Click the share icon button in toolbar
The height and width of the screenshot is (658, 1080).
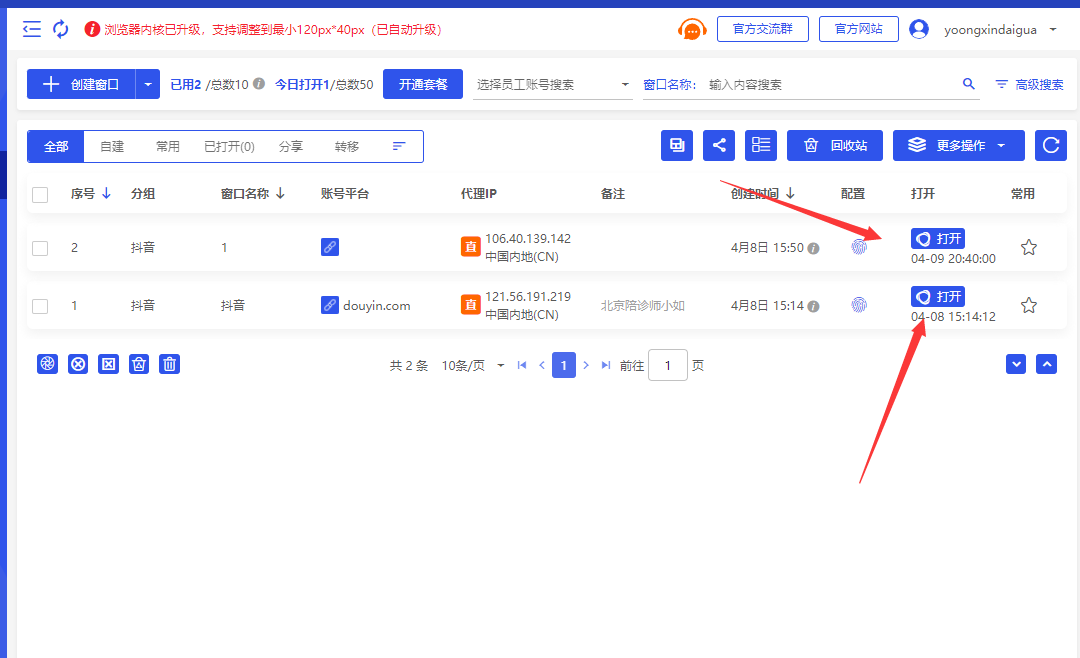point(719,145)
